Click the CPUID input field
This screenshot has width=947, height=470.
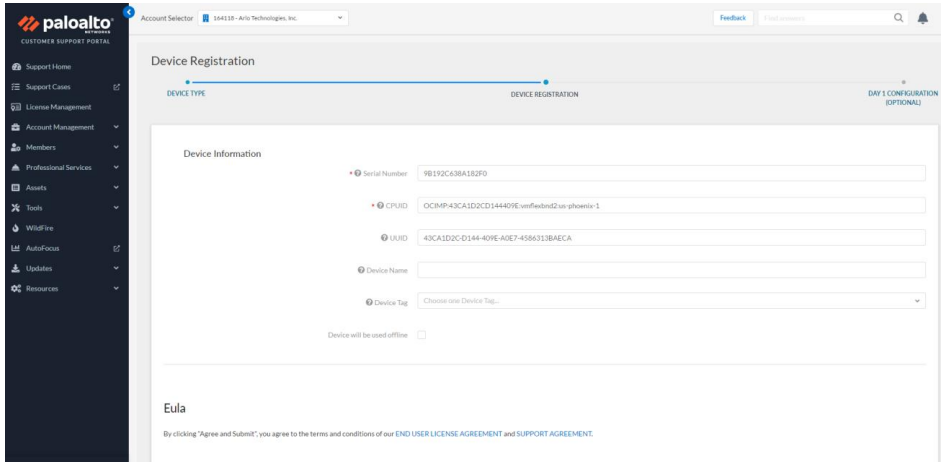click(671, 205)
